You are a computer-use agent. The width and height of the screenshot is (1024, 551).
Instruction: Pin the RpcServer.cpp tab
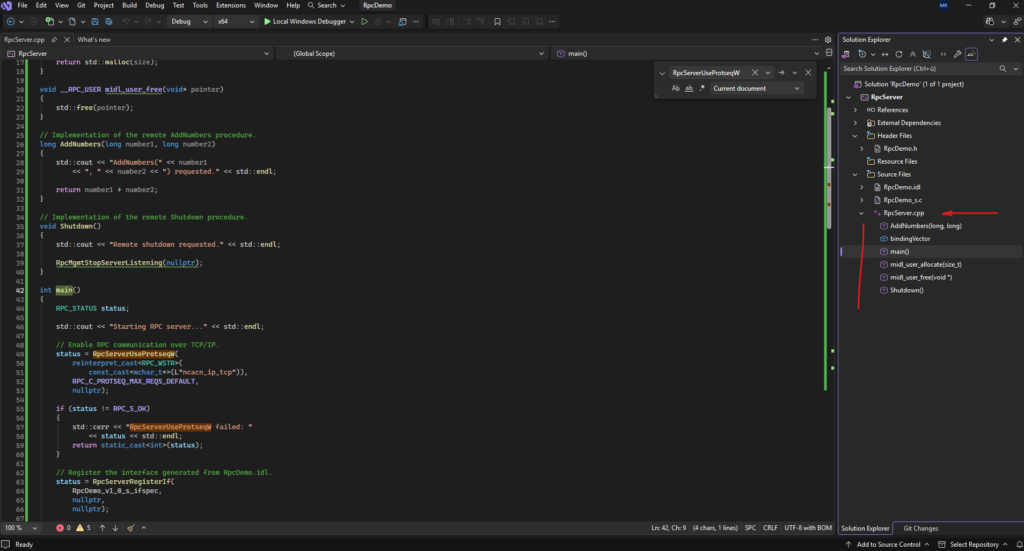tap(54, 40)
